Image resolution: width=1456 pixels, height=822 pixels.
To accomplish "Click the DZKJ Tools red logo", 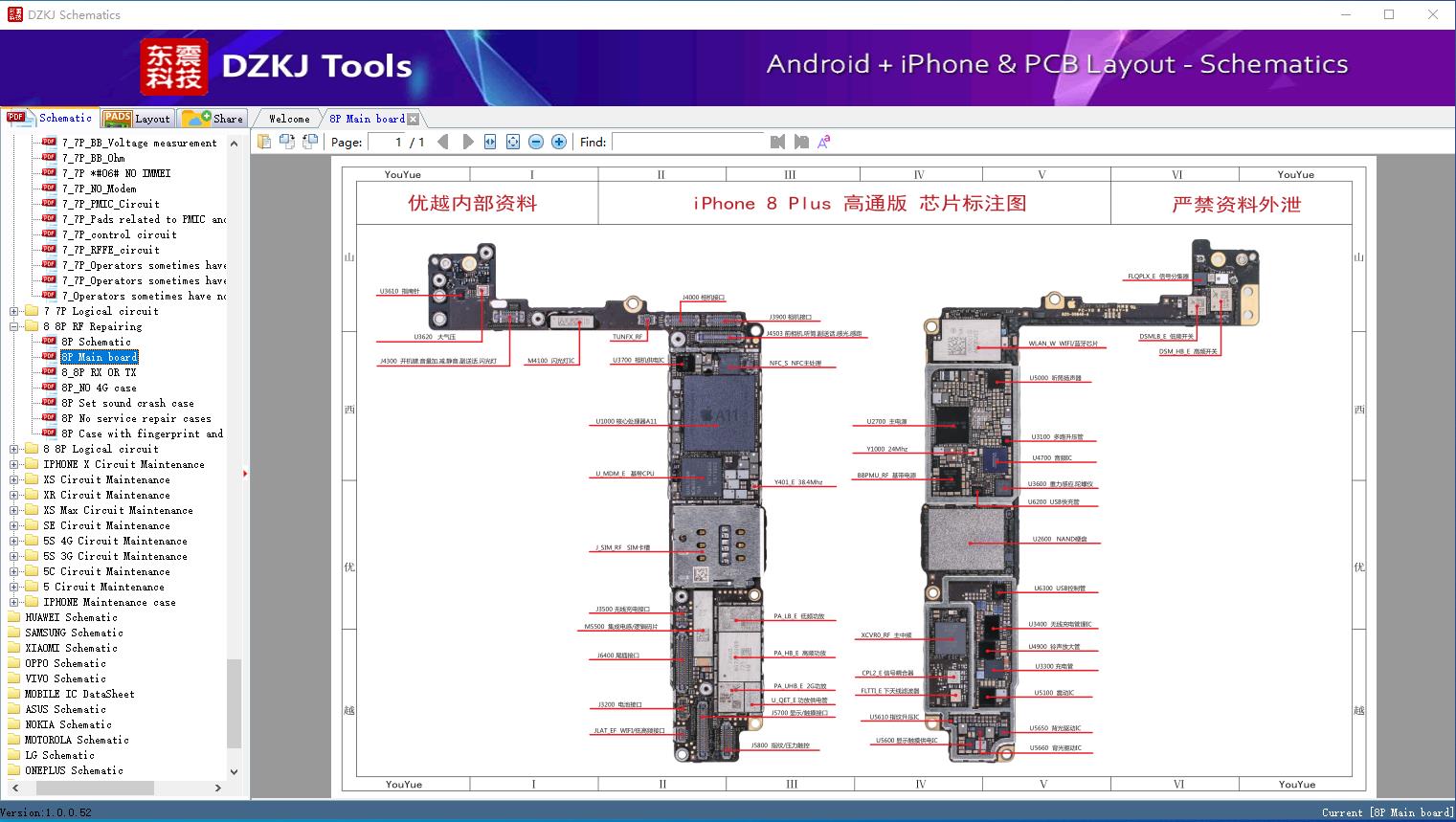I will tap(174, 67).
